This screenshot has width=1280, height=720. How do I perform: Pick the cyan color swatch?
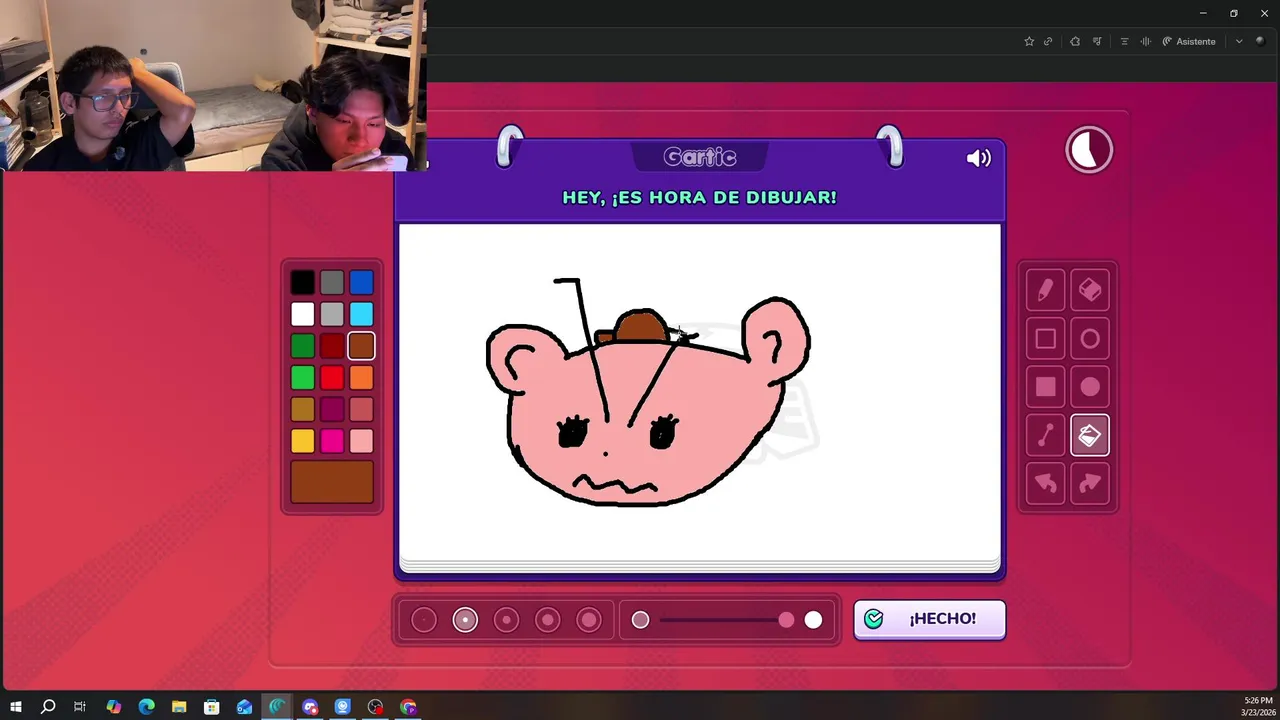(x=361, y=314)
